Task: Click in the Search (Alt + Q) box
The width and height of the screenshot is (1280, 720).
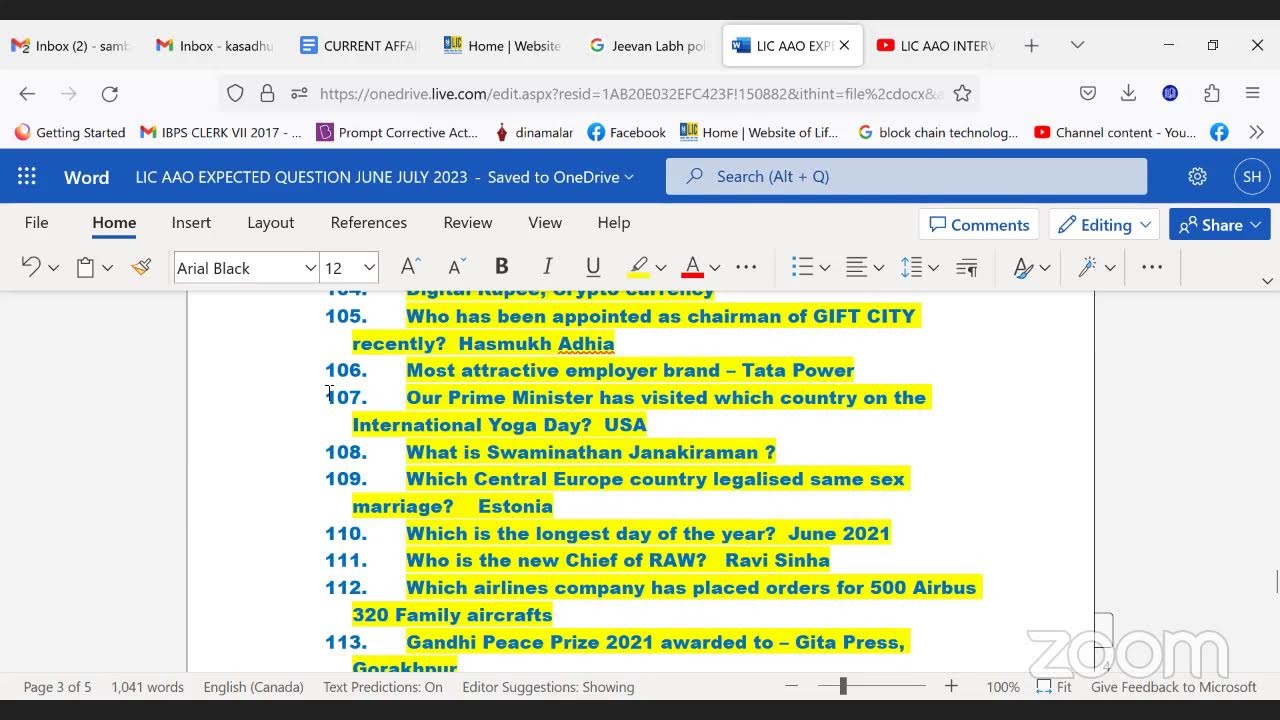Action: (906, 176)
